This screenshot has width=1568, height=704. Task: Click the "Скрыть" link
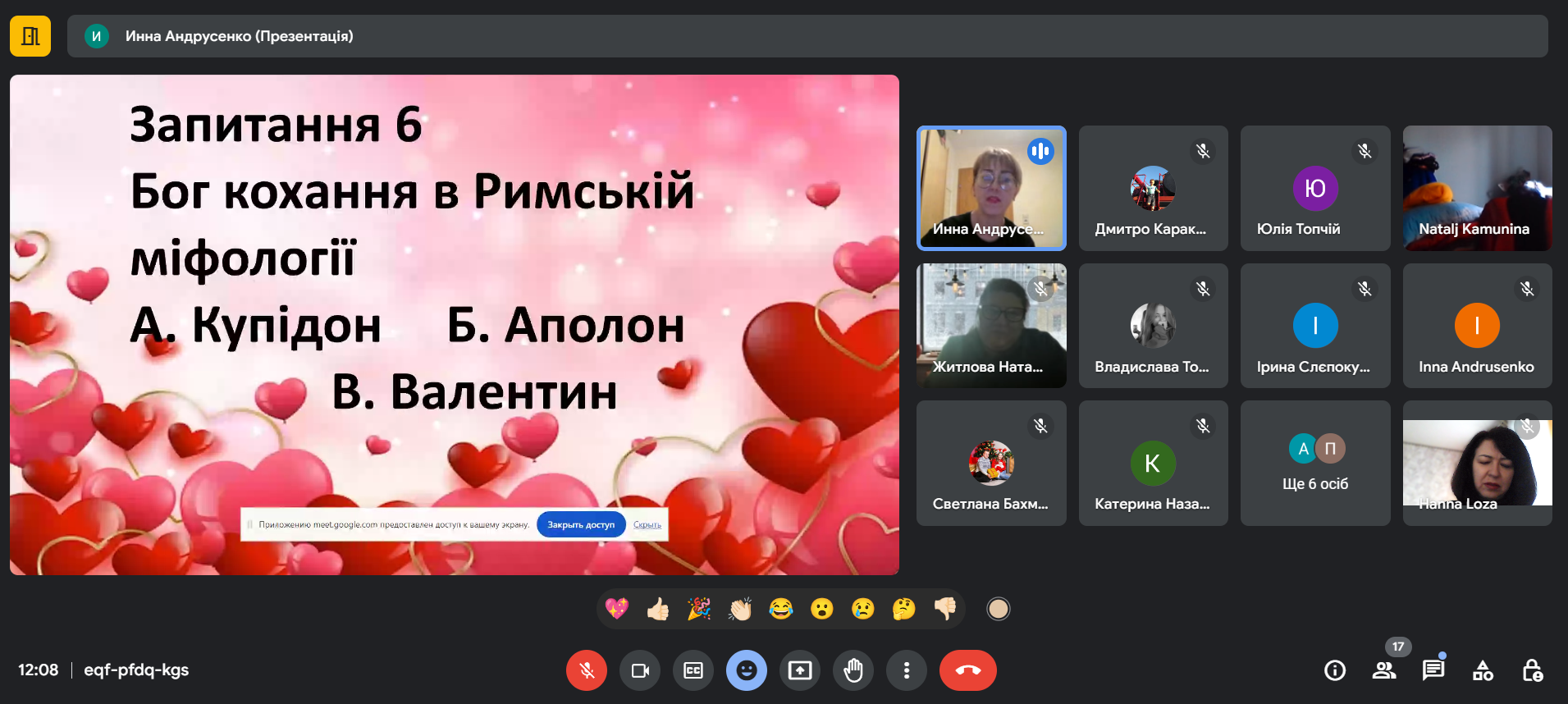647,524
